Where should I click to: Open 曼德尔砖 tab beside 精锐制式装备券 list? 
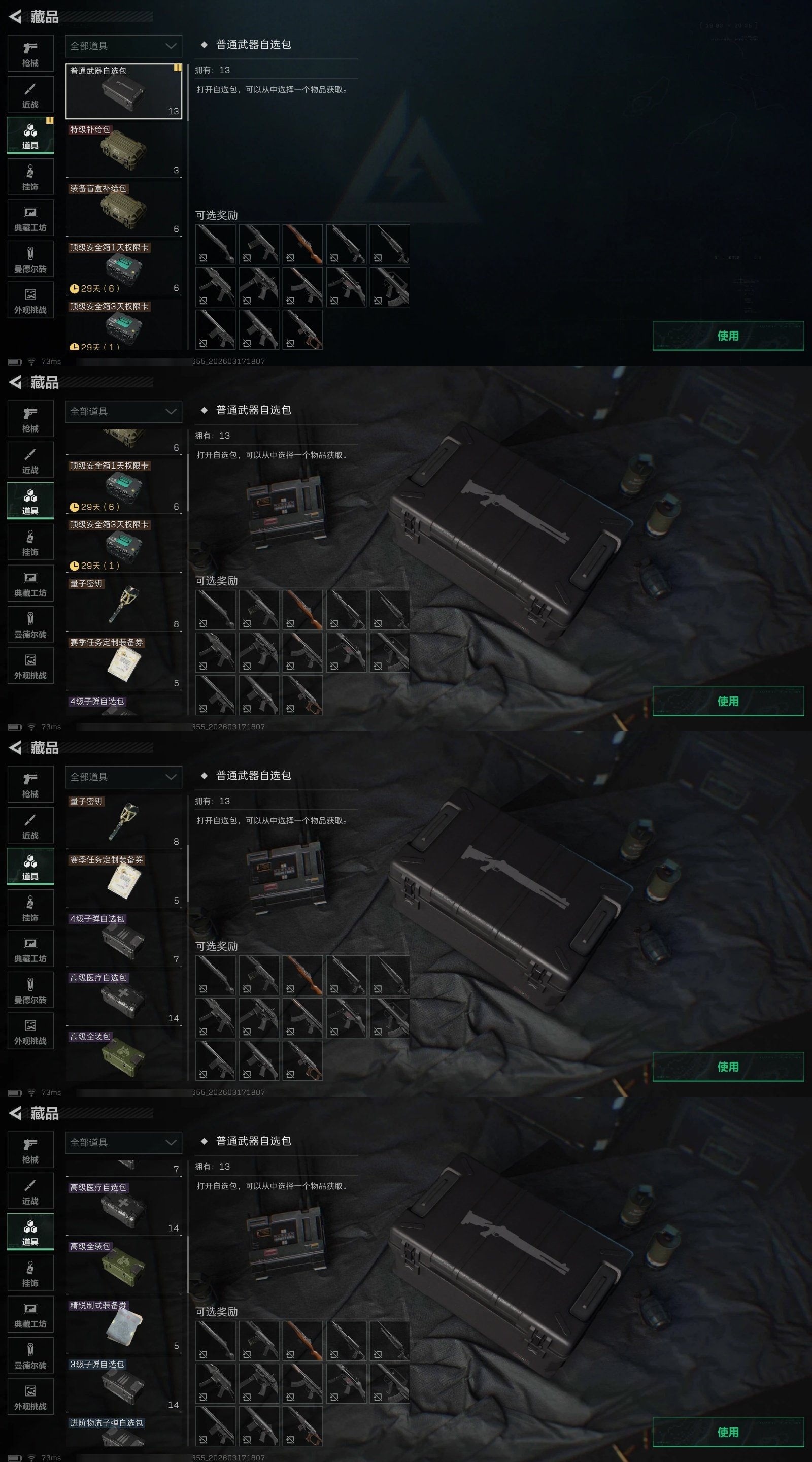(x=30, y=1355)
